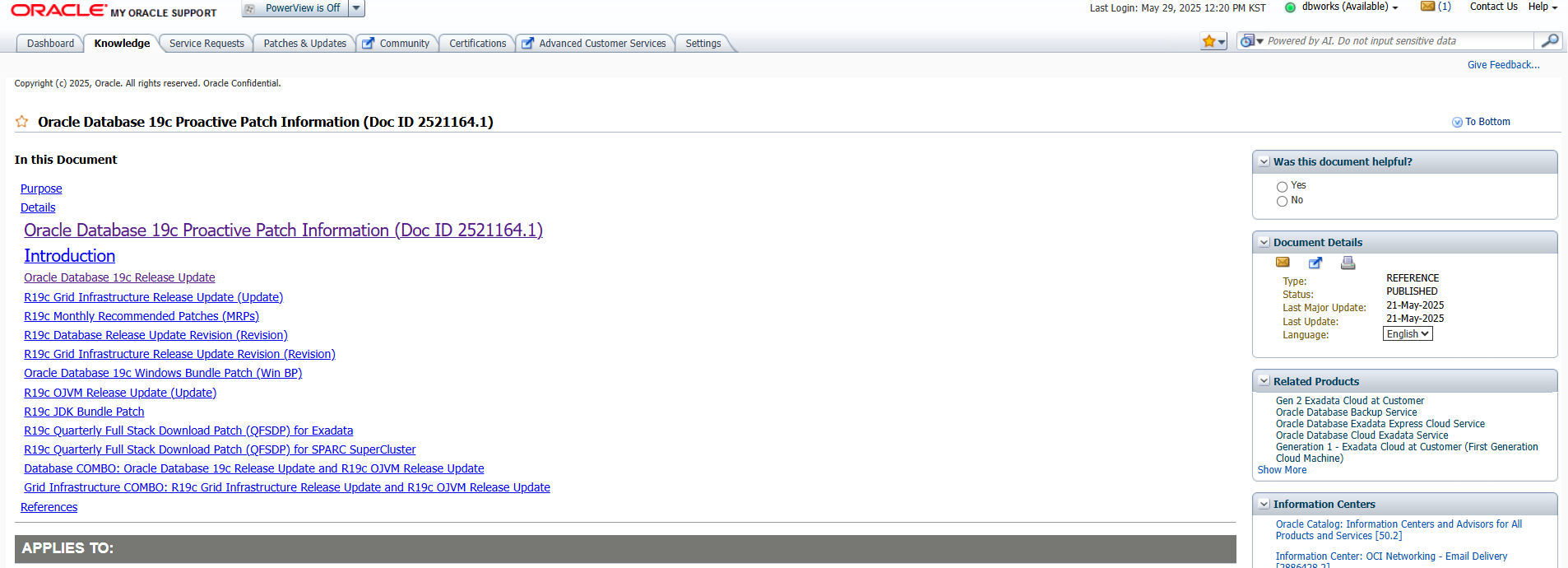This screenshot has height=568, width=1568.
Task: Click the Oracle logo
Action: (58, 11)
